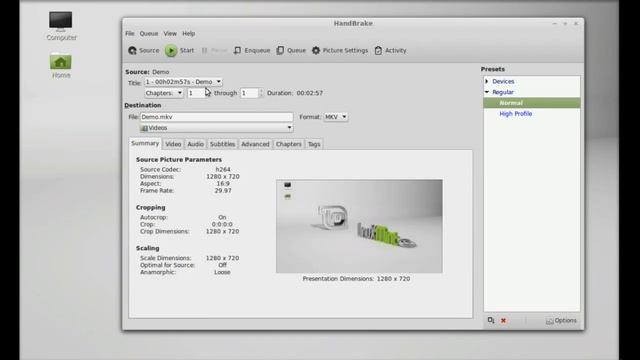The image size is (640, 360).
Task: Click the Optimal for Source value Off
Action: (222, 265)
